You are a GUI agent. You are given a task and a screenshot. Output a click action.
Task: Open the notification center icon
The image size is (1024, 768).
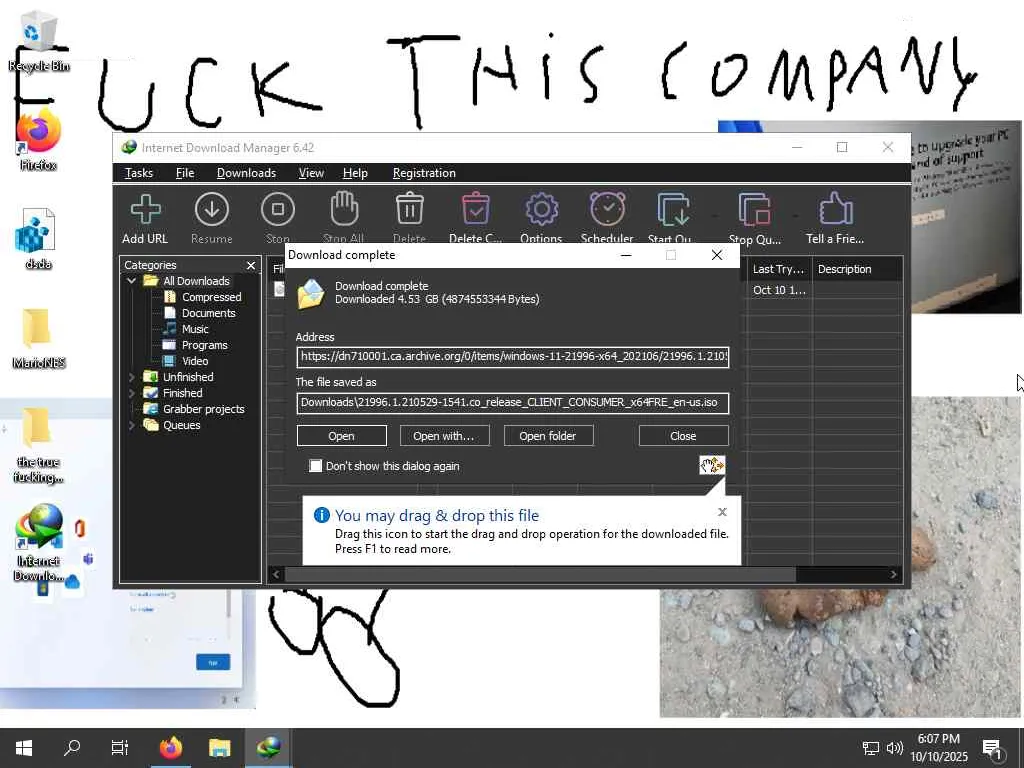tap(992, 748)
